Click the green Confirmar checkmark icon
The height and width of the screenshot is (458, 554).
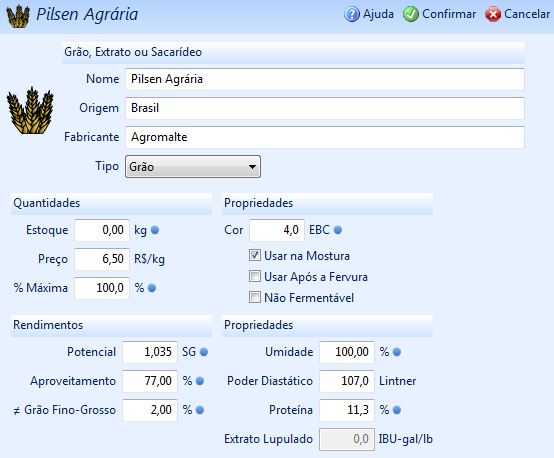point(411,14)
